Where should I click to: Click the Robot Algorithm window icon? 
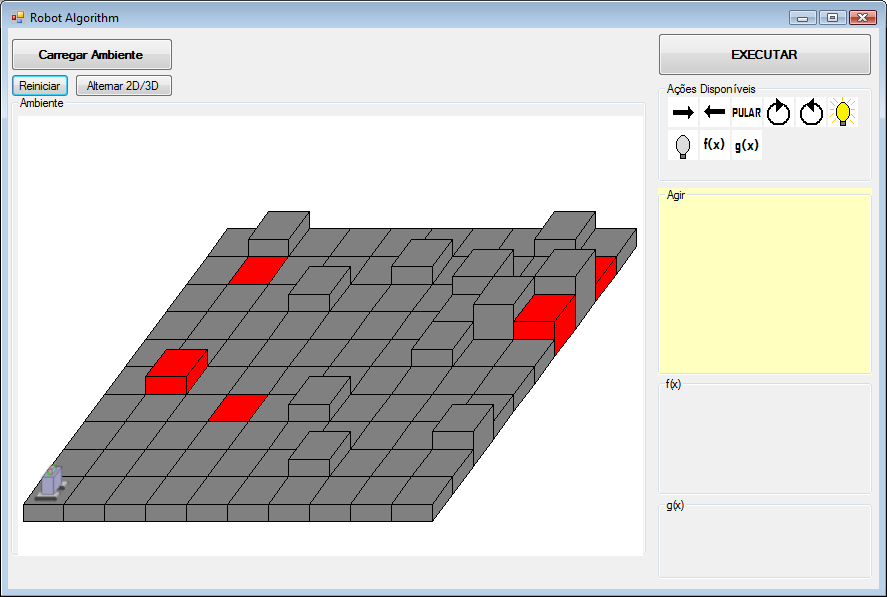tap(18, 18)
